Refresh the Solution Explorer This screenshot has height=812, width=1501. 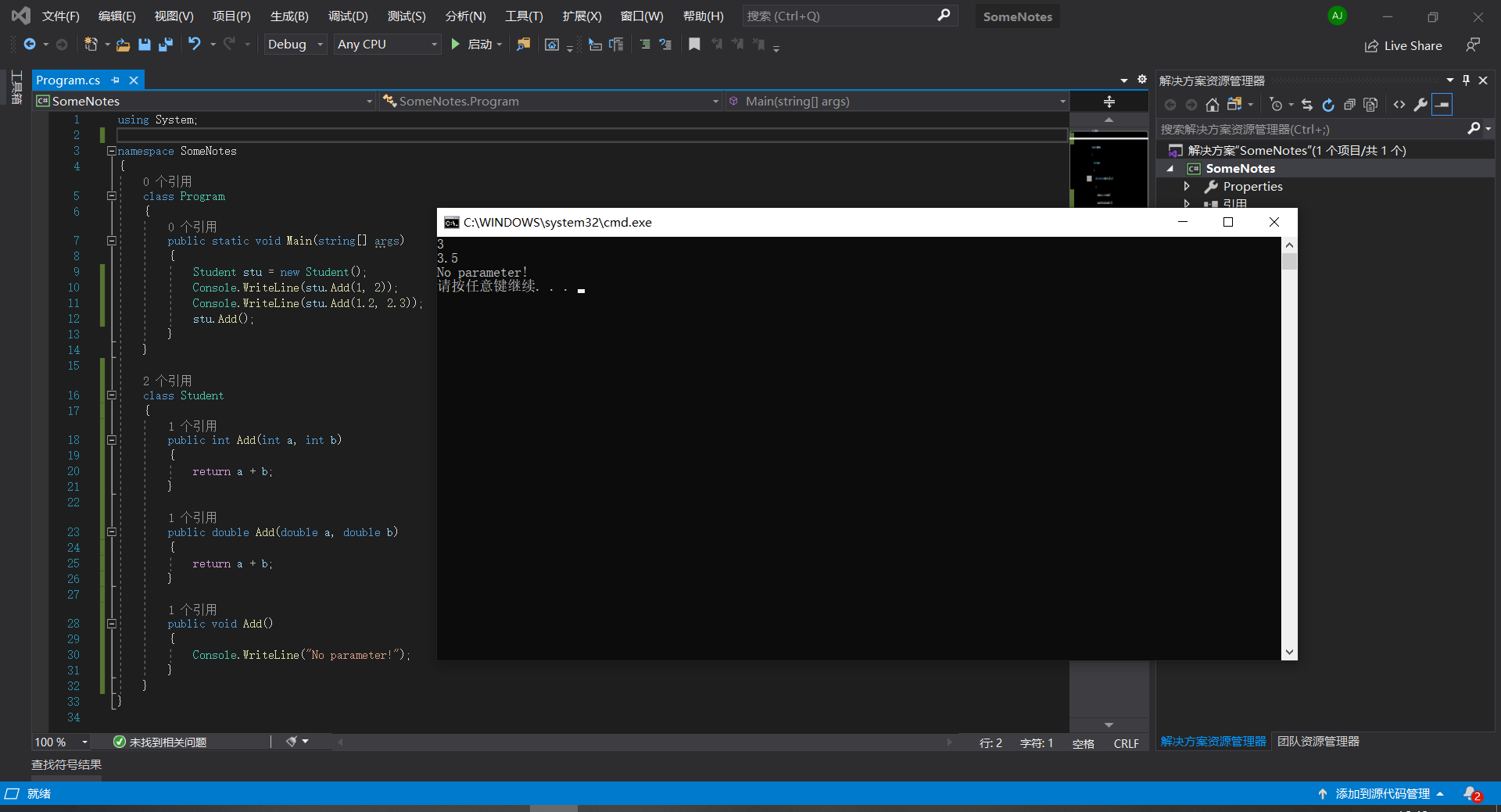tap(1328, 105)
